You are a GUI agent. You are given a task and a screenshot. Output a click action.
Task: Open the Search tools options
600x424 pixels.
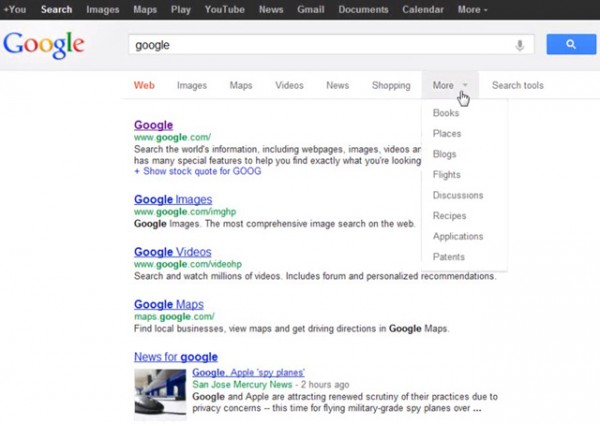pyautogui.click(x=517, y=86)
